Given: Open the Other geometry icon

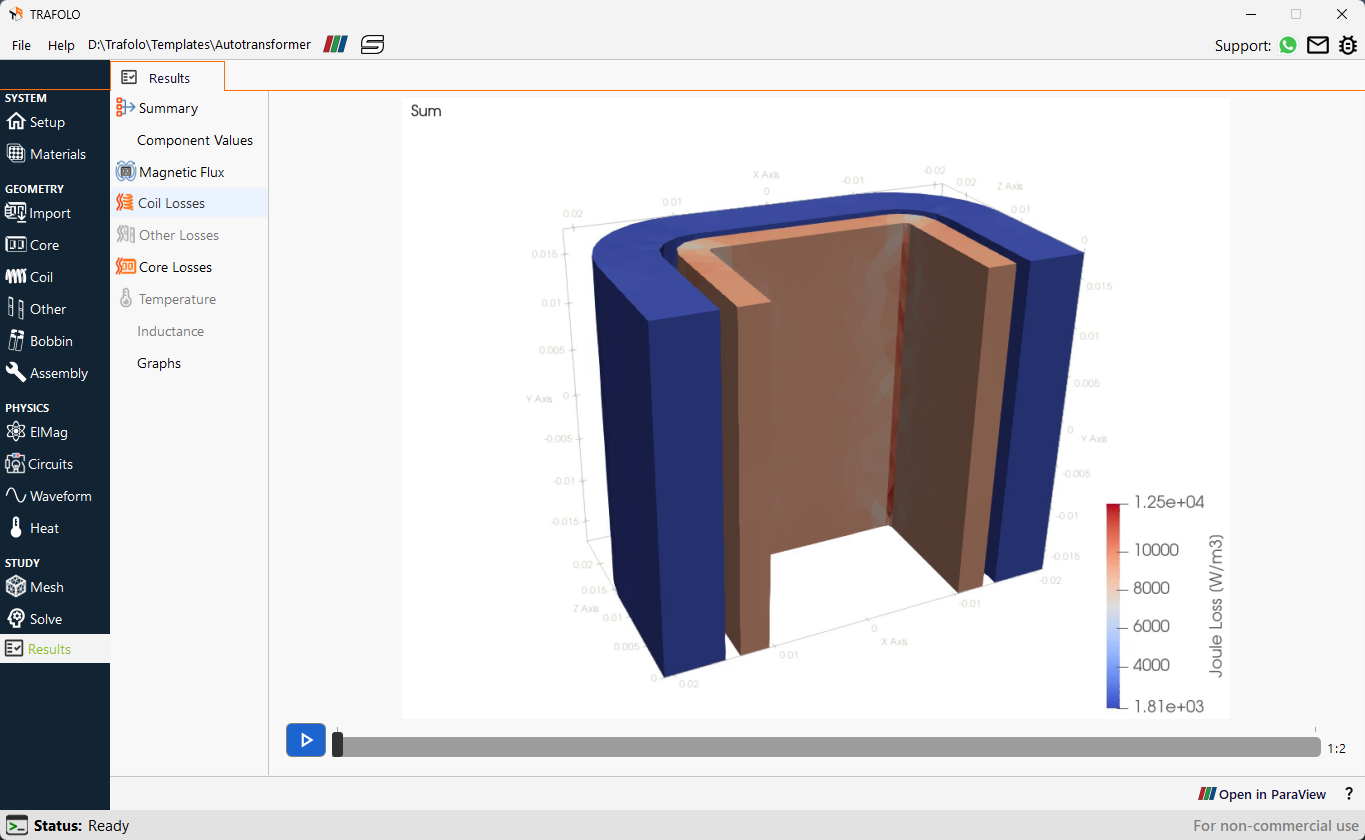Looking at the screenshot, I should [15, 309].
